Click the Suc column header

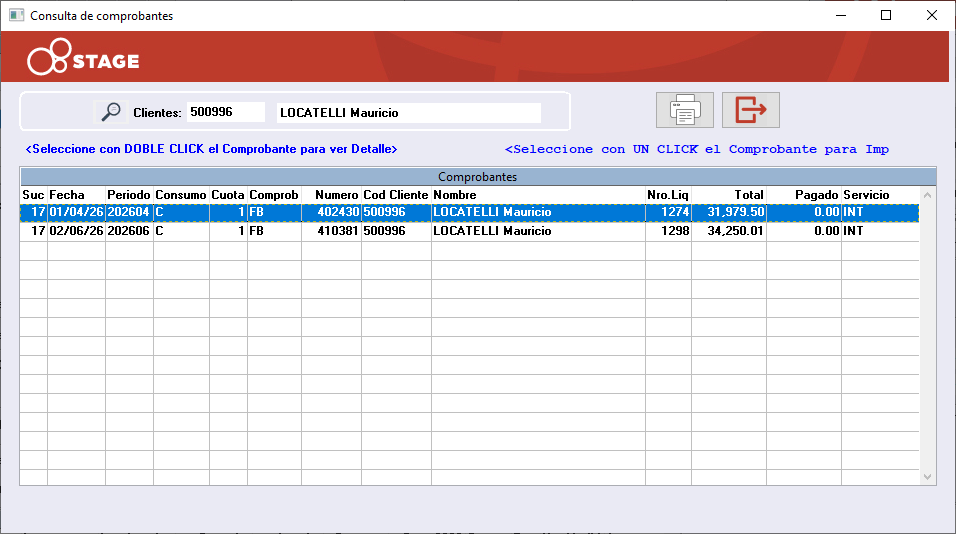point(34,195)
